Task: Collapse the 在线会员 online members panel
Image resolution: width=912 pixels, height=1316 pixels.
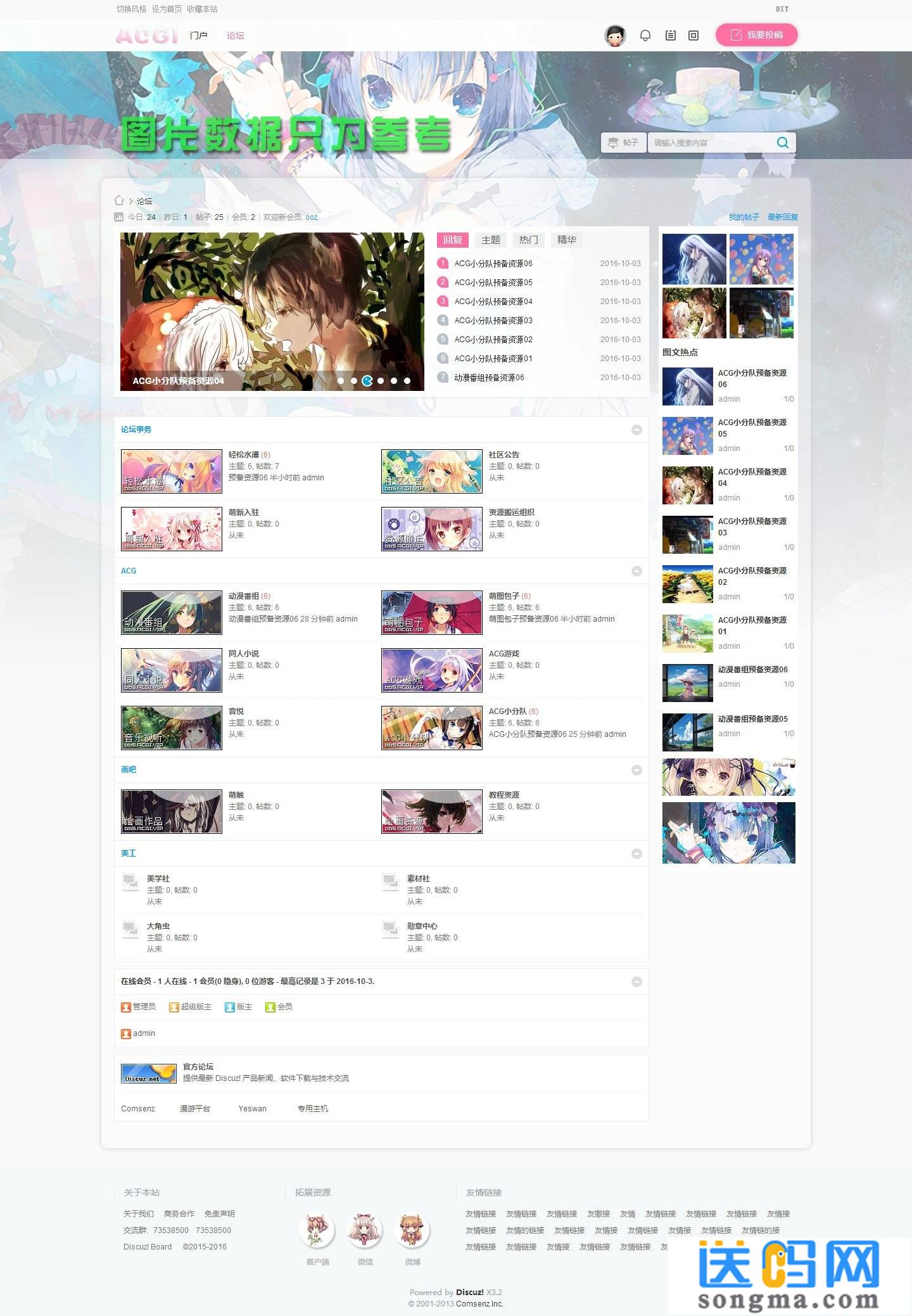Action: click(636, 982)
